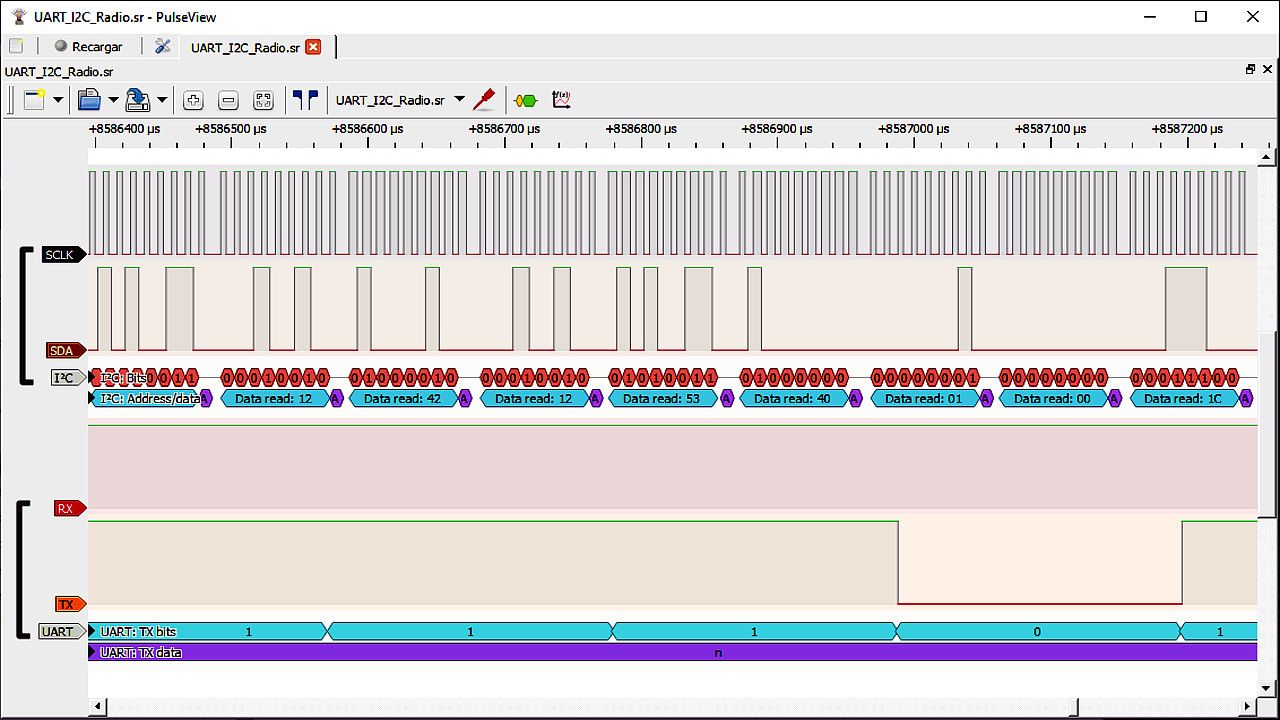
Task: Open the TX channel label
Action: click(66, 604)
